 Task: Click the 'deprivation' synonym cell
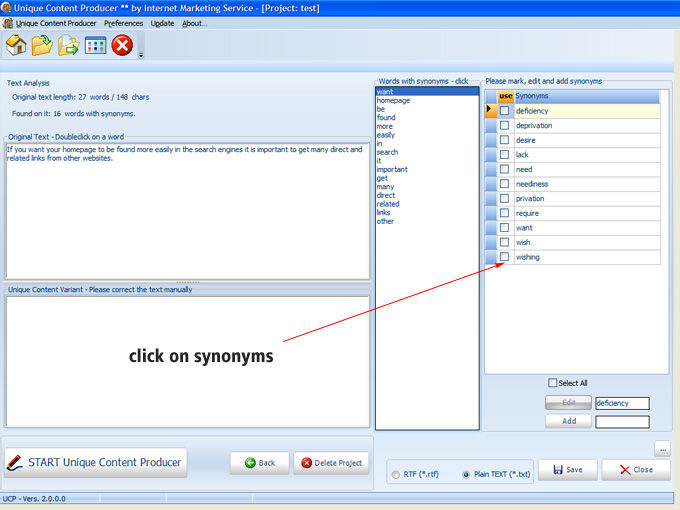(587, 125)
